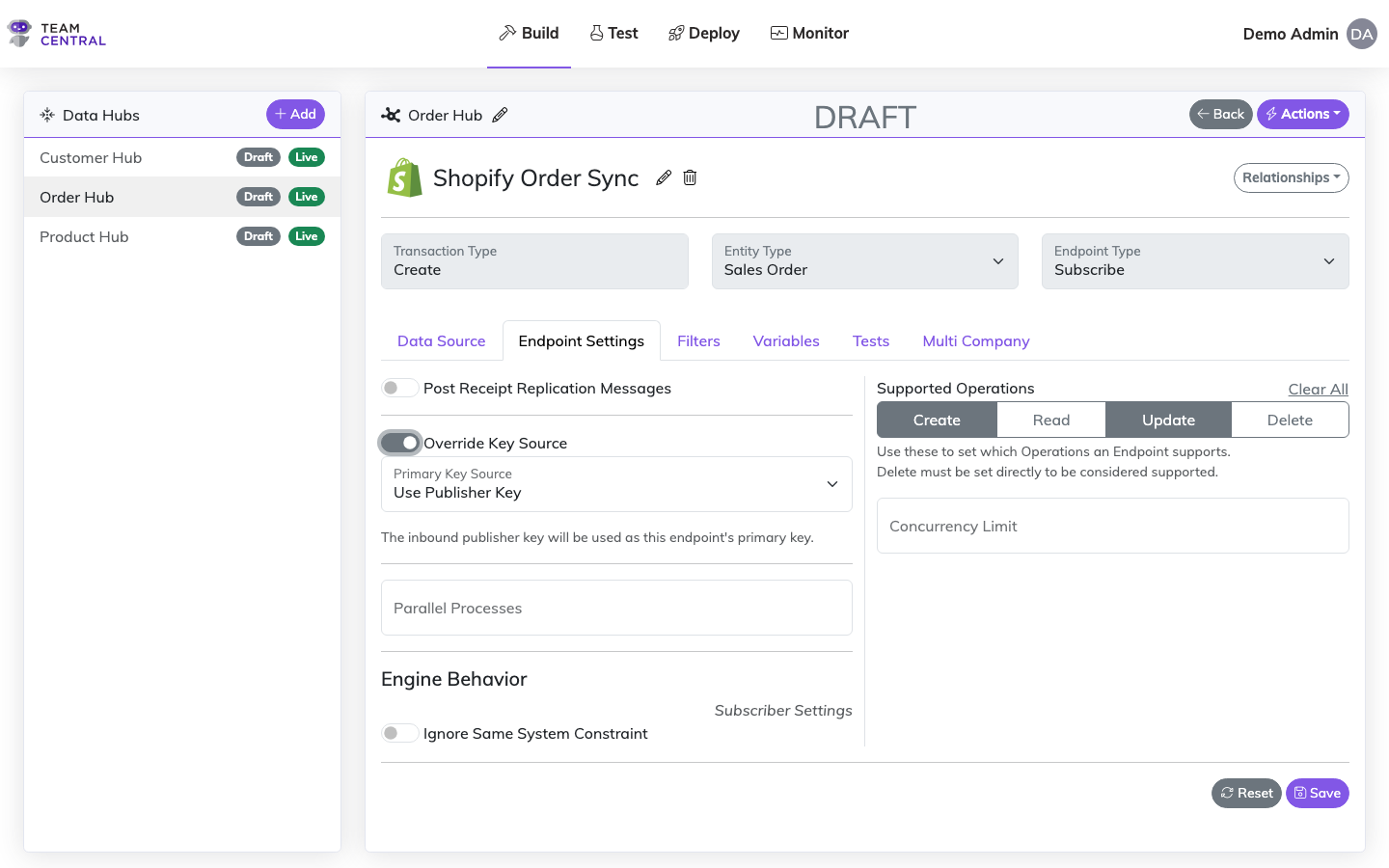Viewport: 1389px width, 868px height.
Task: Click the DA user avatar
Action: (1361, 34)
